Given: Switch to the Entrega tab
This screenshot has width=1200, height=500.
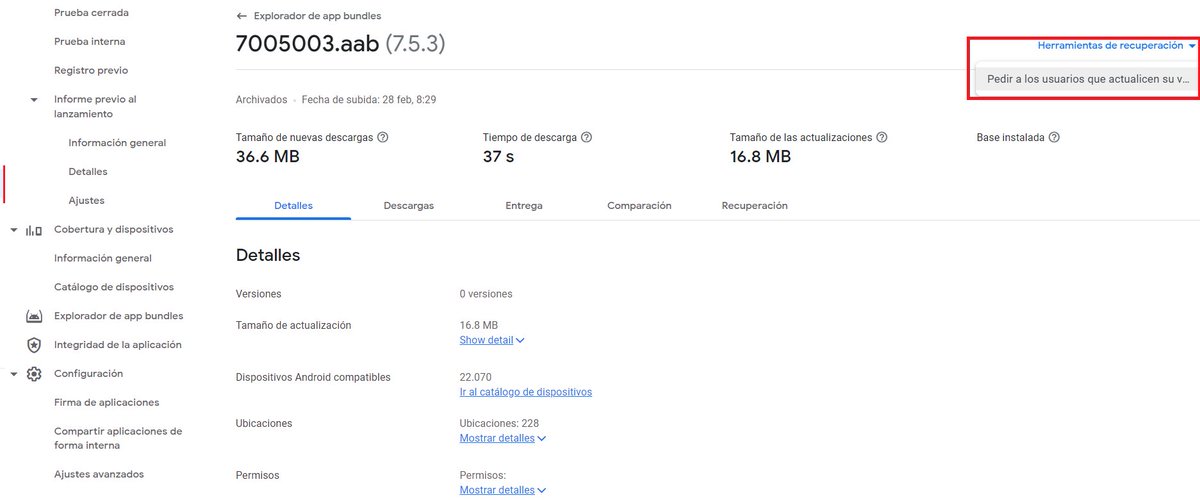Looking at the screenshot, I should (524, 205).
